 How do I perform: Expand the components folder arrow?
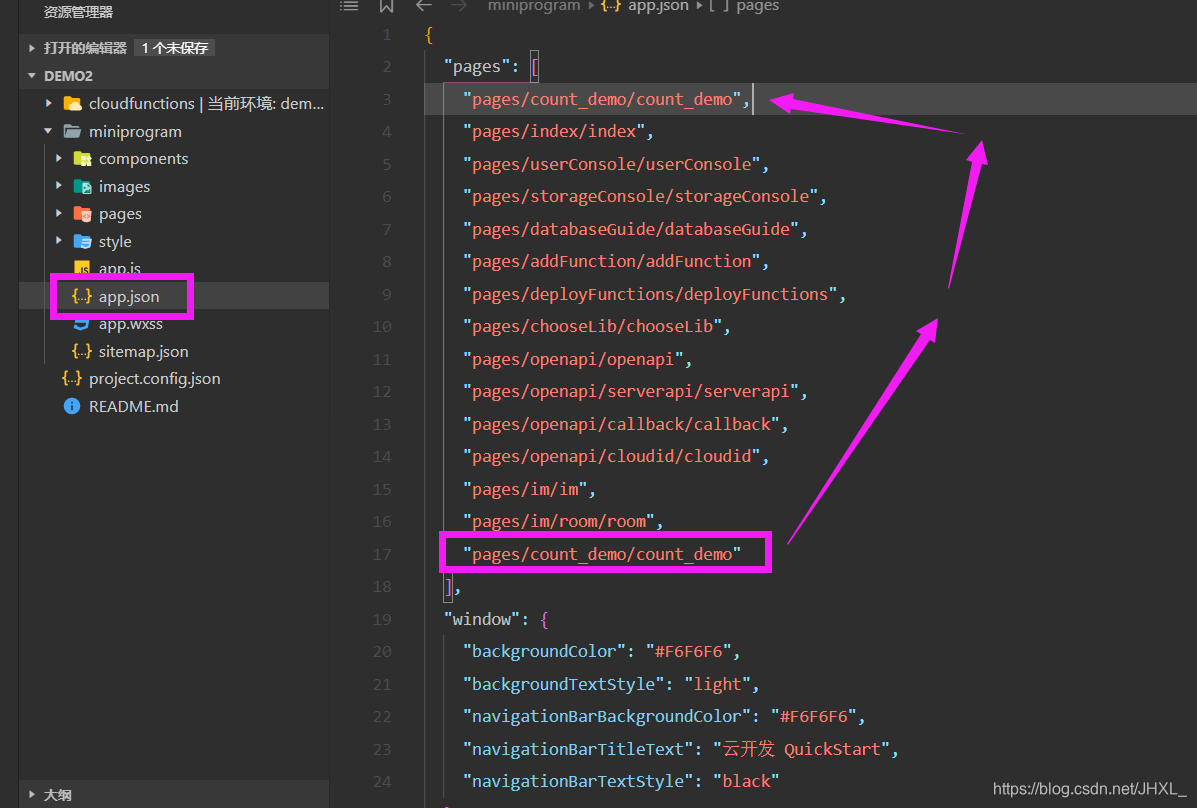pos(59,159)
